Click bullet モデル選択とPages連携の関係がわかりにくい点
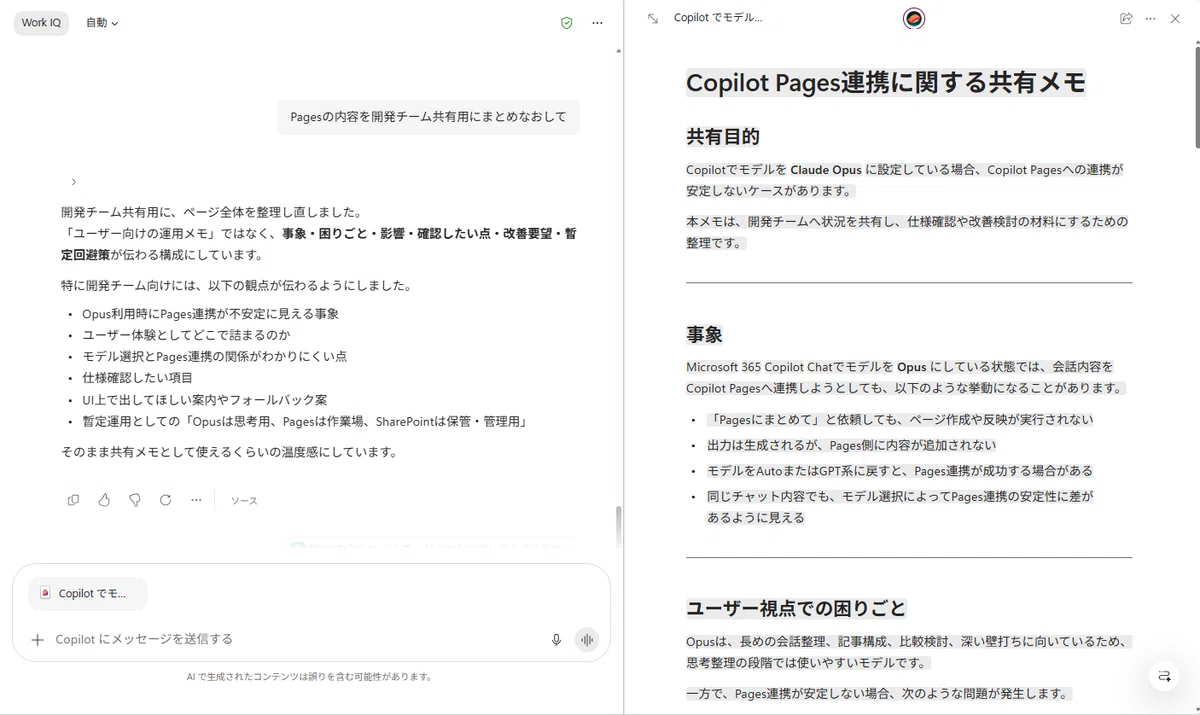Image resolution: width=1200 pixels, height=715 pixels. point(214,356)
